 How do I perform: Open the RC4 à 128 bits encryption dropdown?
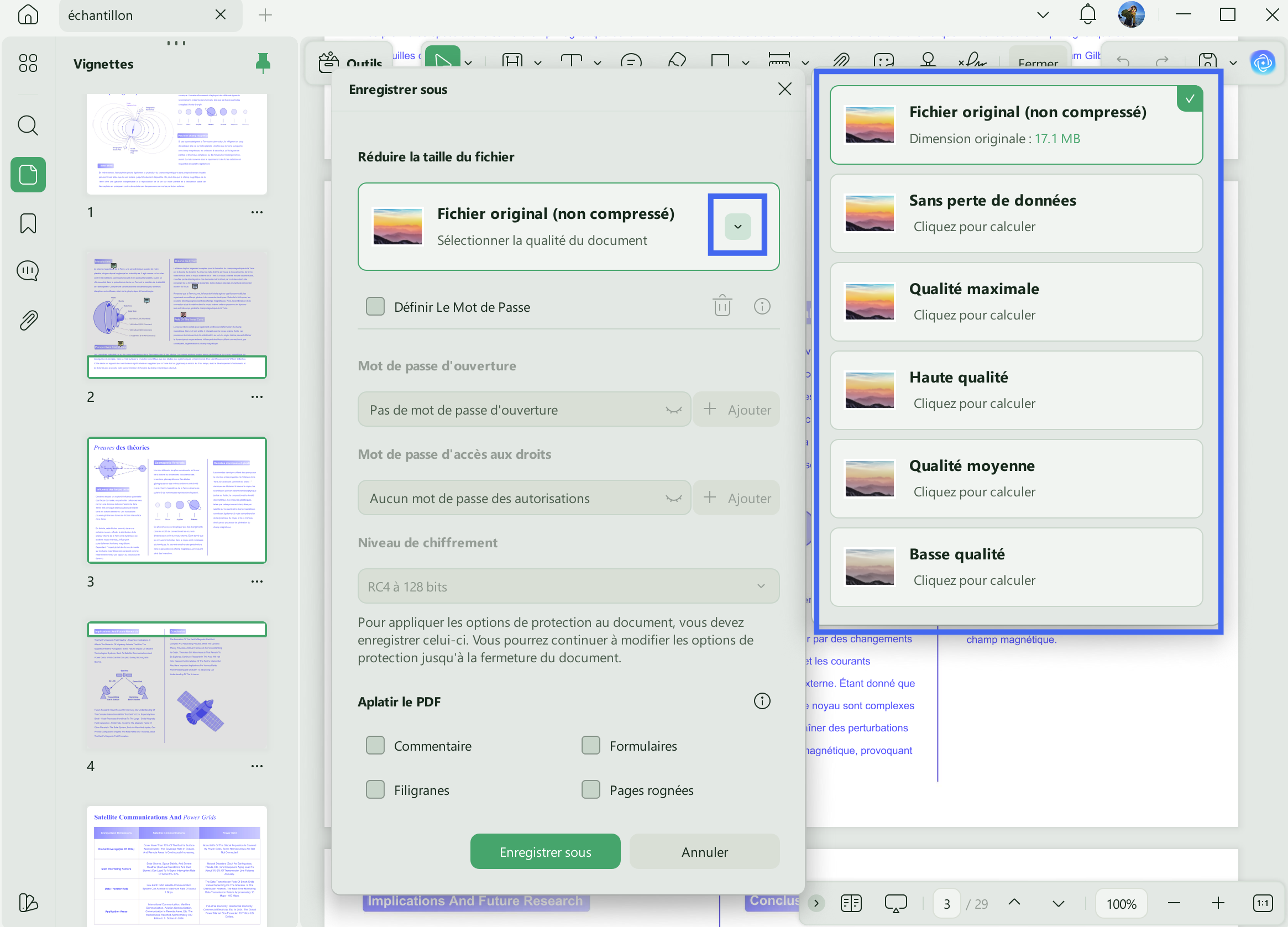[x=568, y=586]
